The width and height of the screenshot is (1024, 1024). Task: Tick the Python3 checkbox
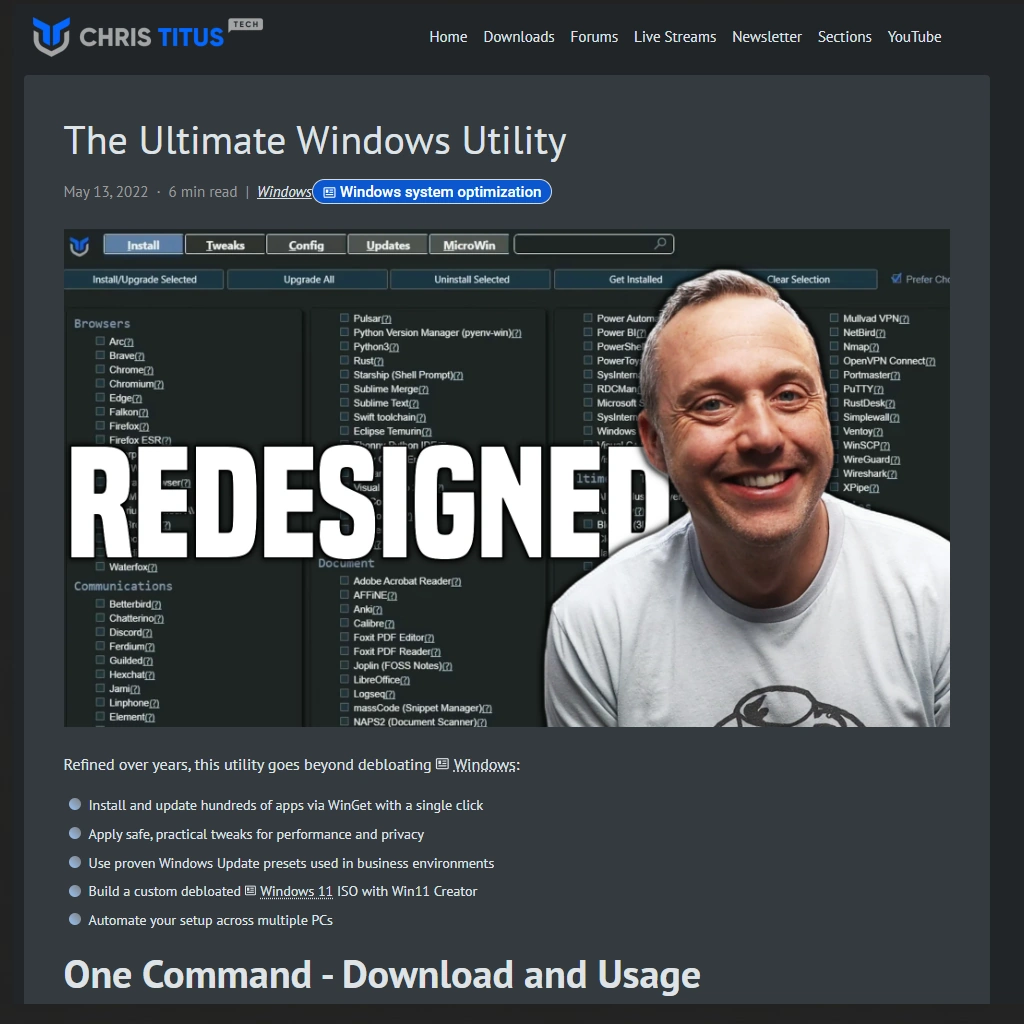(x=344, y=346)
